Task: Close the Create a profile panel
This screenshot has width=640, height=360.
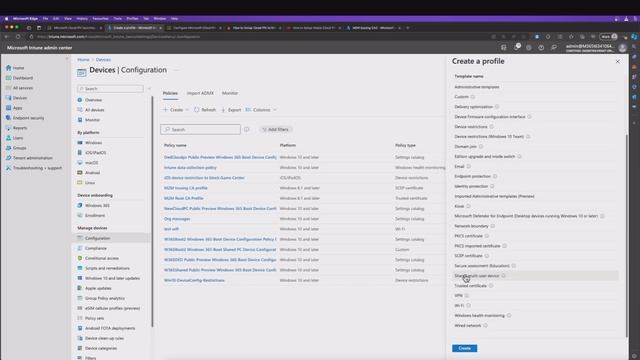Action: [x=618, y=62]
